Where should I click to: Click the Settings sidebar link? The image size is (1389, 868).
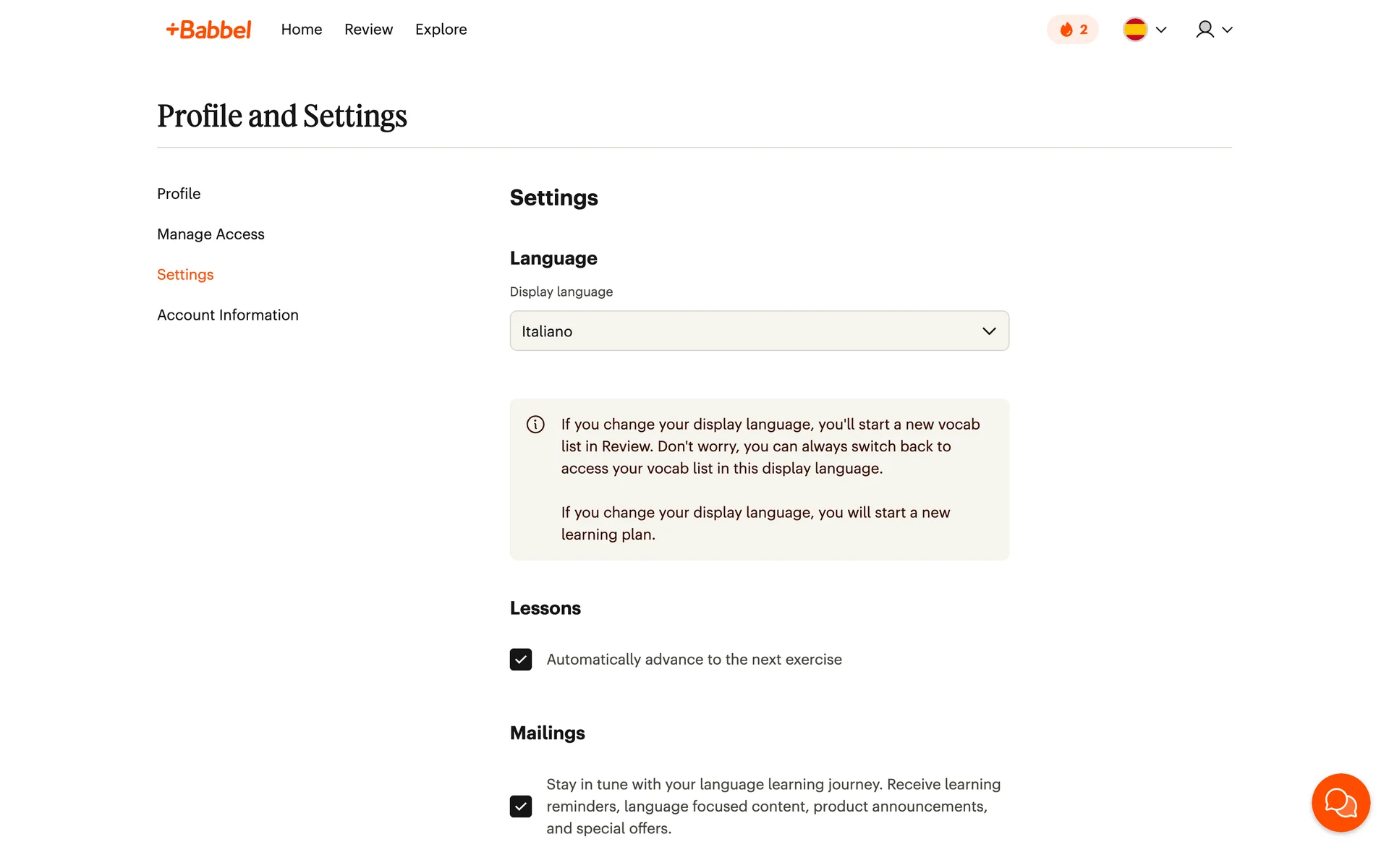(185, 275)
